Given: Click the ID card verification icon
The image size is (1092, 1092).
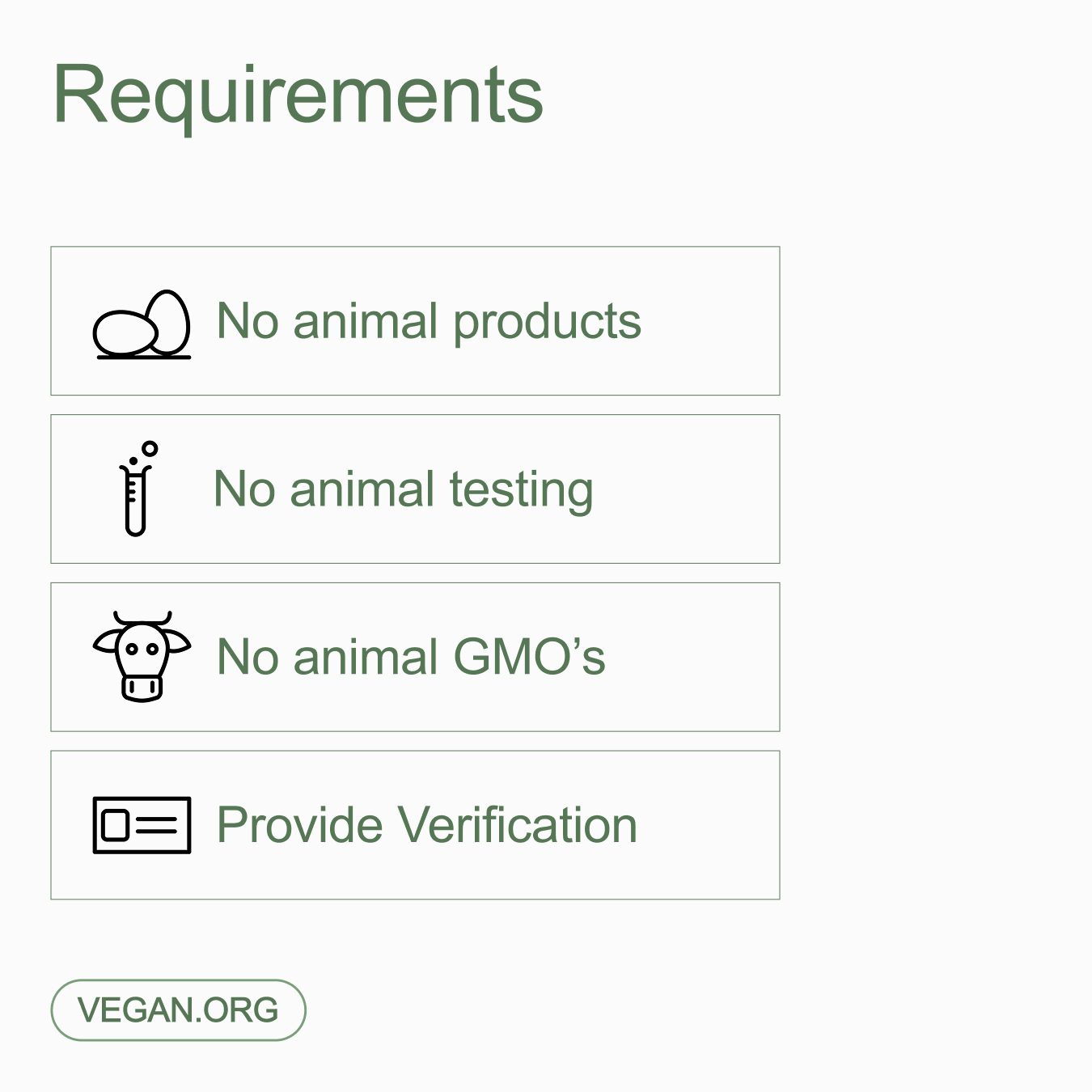Looking at the screenshot, I should pos(142,825).
